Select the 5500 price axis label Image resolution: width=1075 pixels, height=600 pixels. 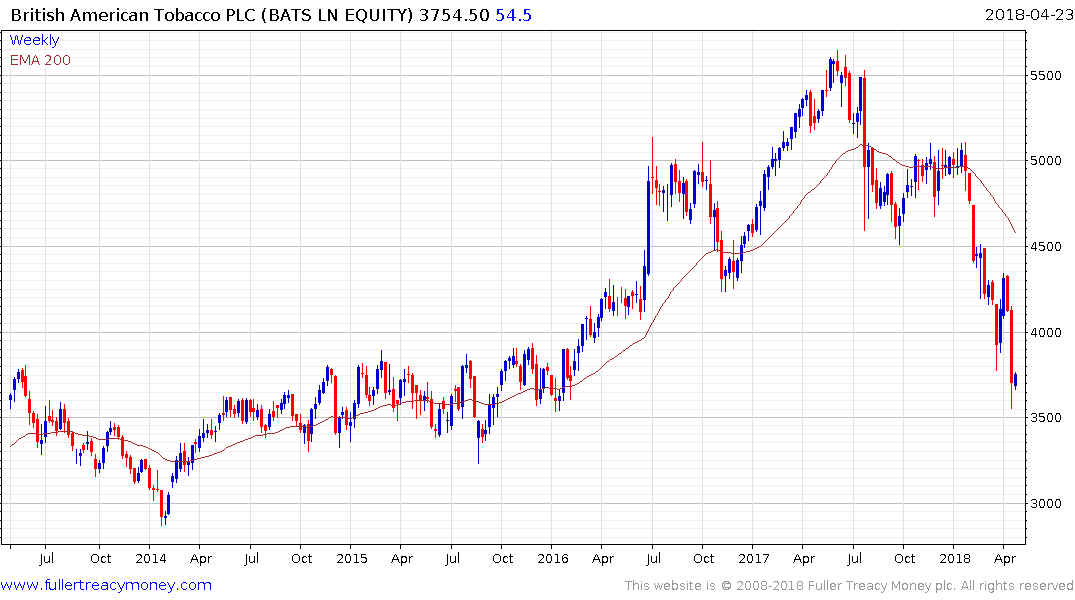click(x=1046, y=75)
